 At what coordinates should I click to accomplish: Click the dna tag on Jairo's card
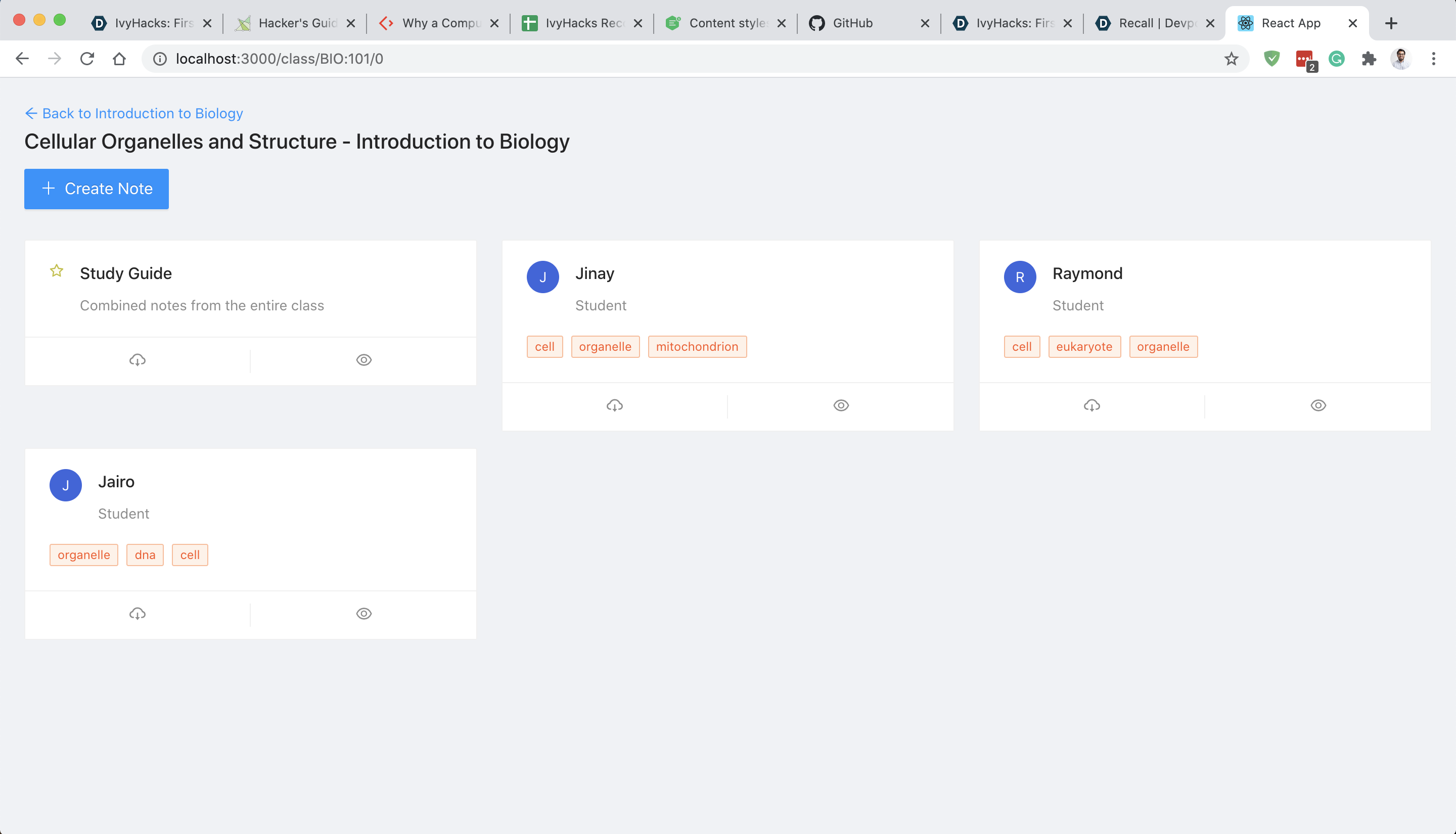(x=145, y=554)
